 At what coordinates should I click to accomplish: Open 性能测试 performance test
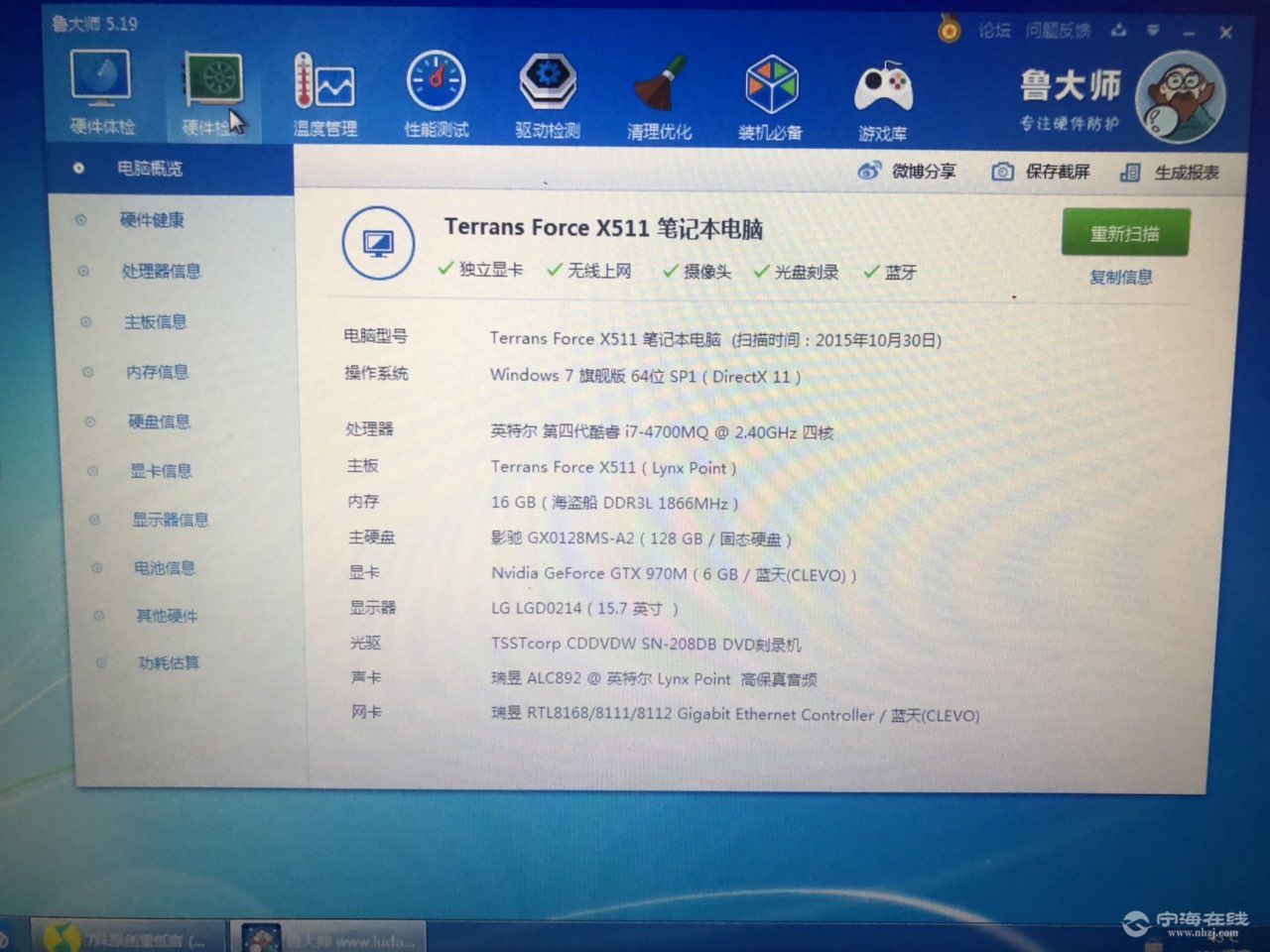click(x=436, y=94)
